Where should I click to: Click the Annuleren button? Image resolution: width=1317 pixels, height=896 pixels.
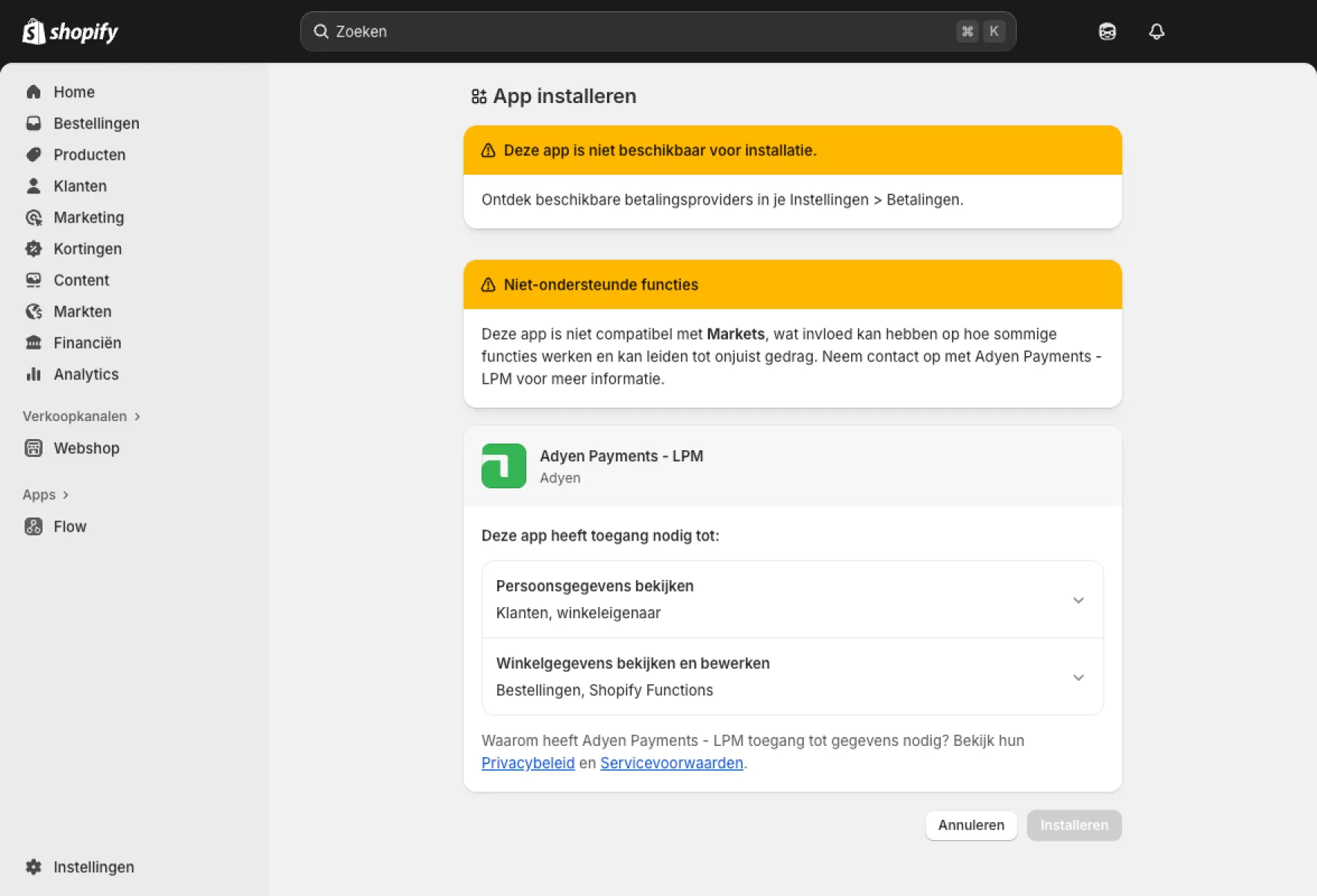click(971, 825)
